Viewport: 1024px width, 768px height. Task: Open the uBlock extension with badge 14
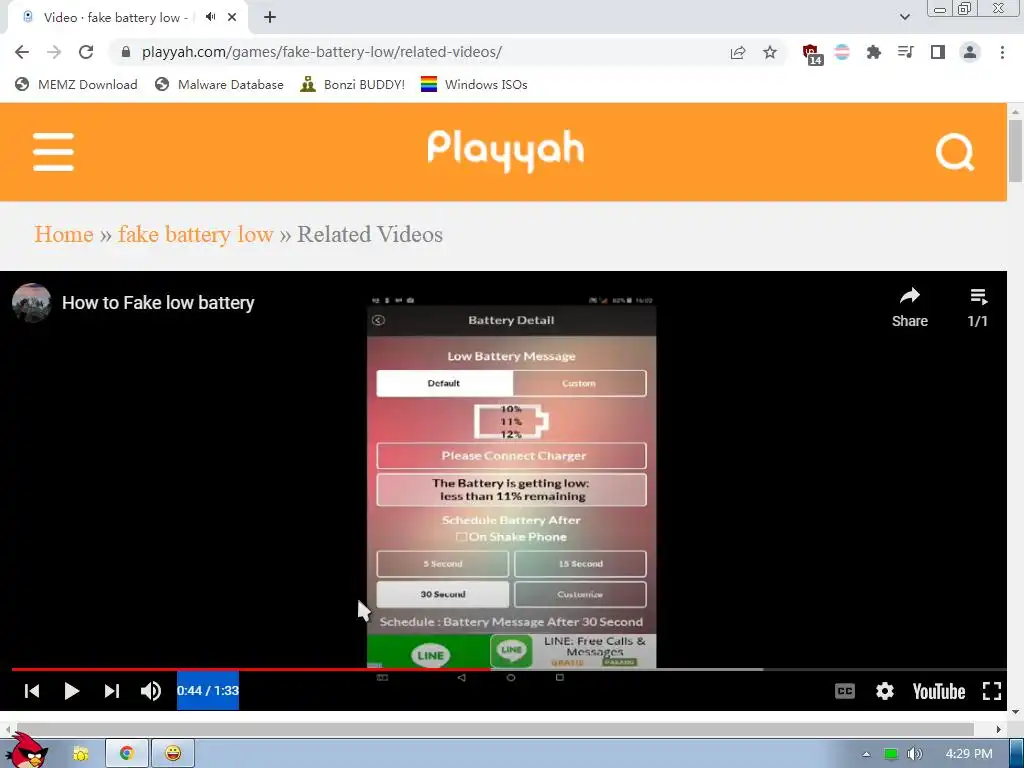point(811,54)
